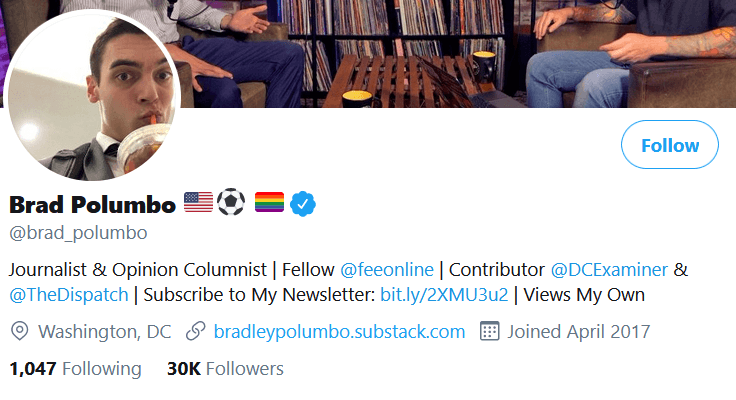Click the Washington, DC location text
This screenshot has height=400, width=736.
tap(106, 331)
